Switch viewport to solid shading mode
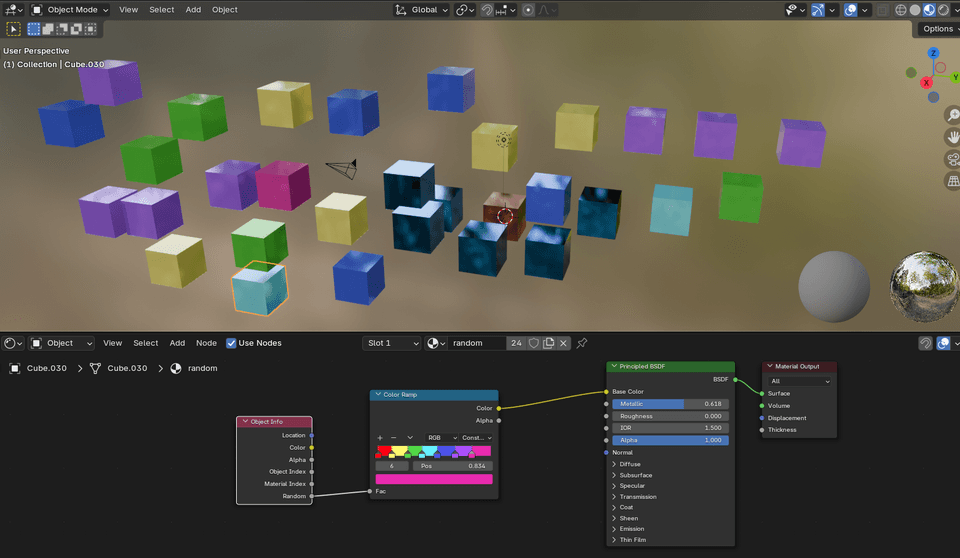 point(914,10)
